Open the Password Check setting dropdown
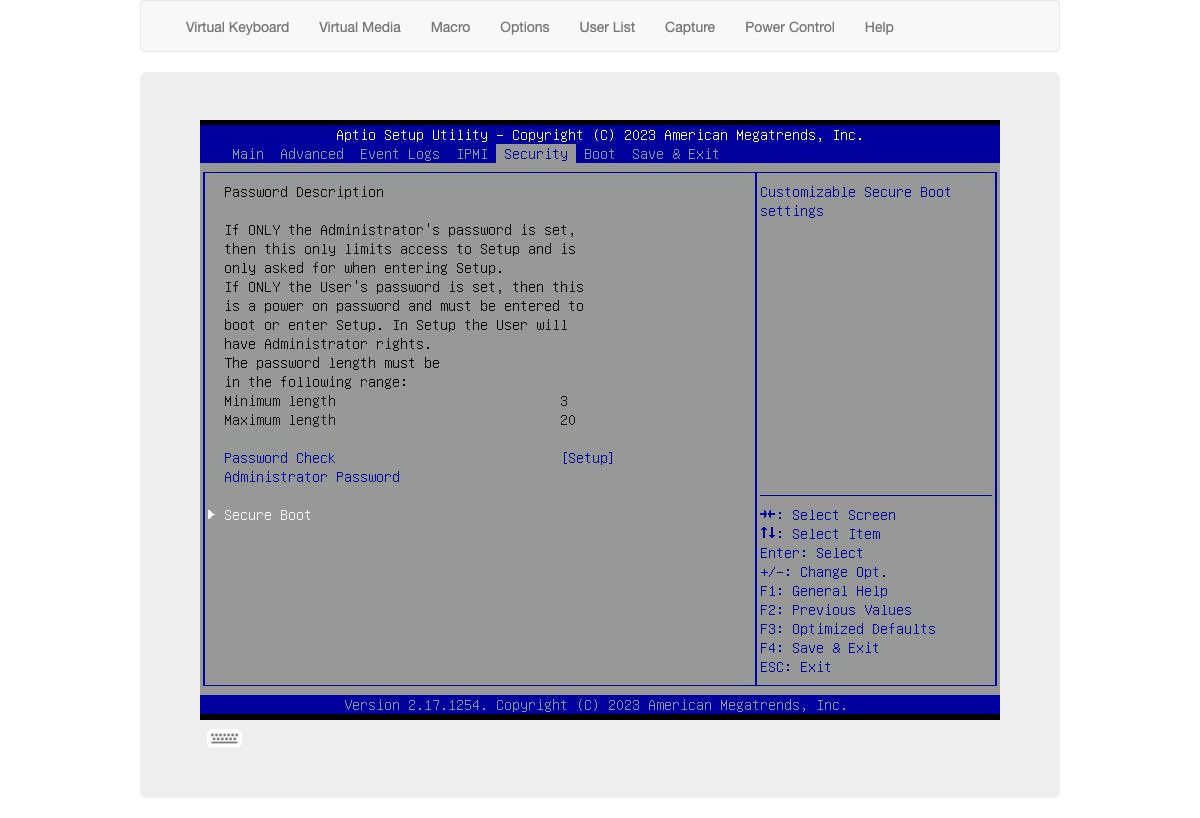The width and height of the screenshot is (1200, 818). [588, 458]
